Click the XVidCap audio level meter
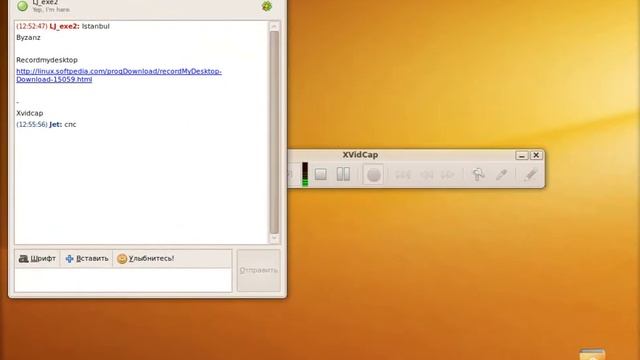640x360 pixels. (305, 174)
